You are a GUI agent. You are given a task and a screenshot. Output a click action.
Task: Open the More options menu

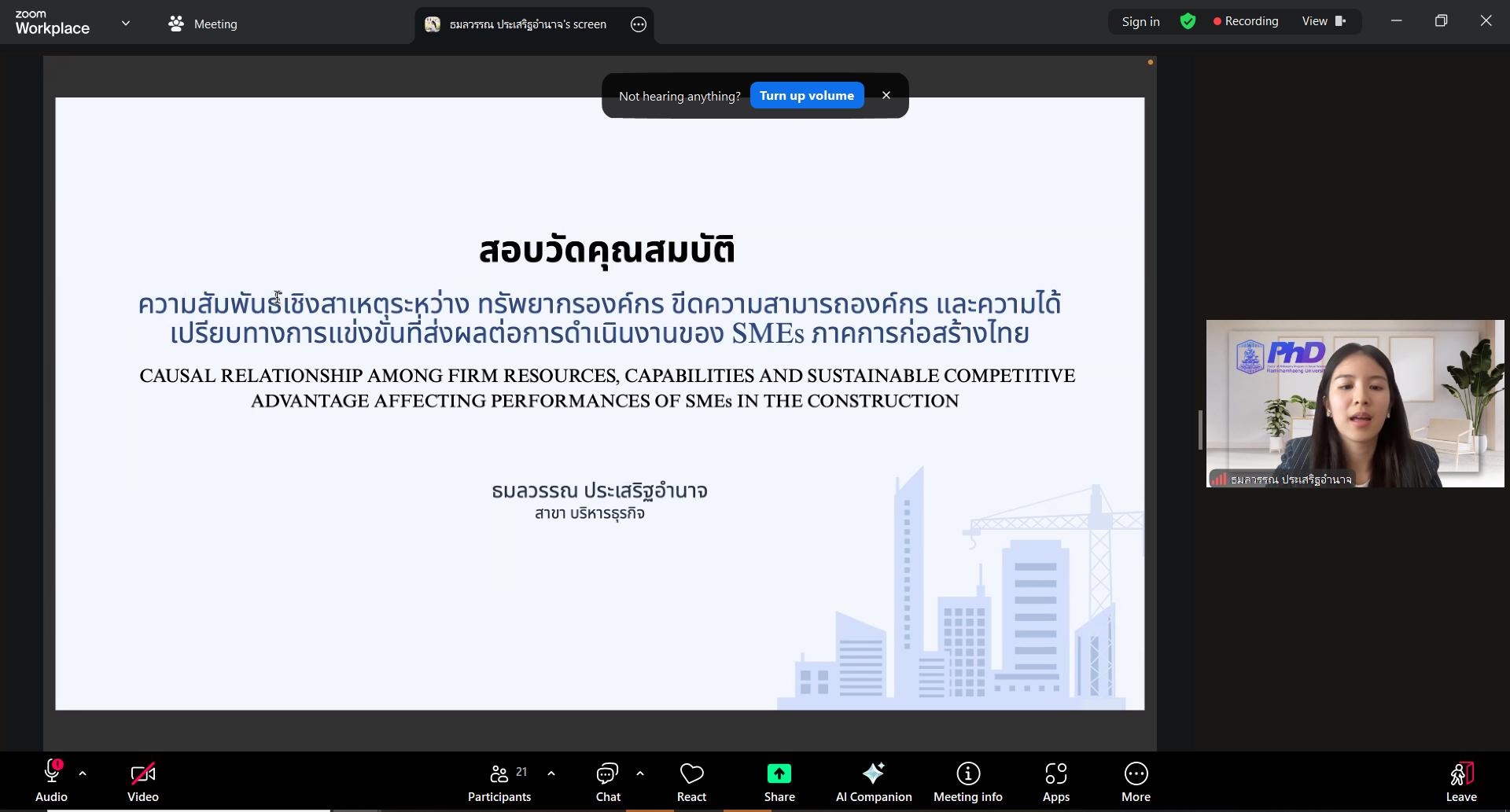(x=1136, y=782)
